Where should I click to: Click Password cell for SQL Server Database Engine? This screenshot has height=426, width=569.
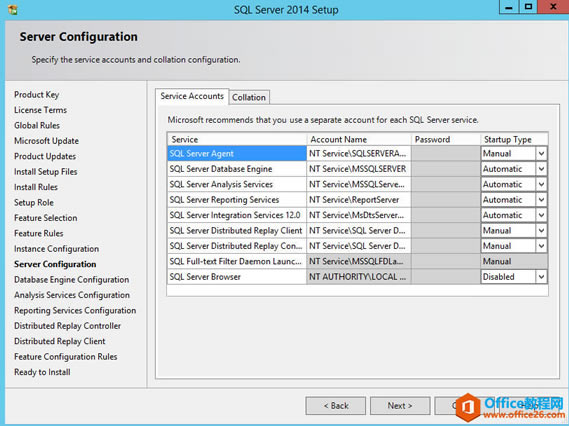tap(446, 169)
